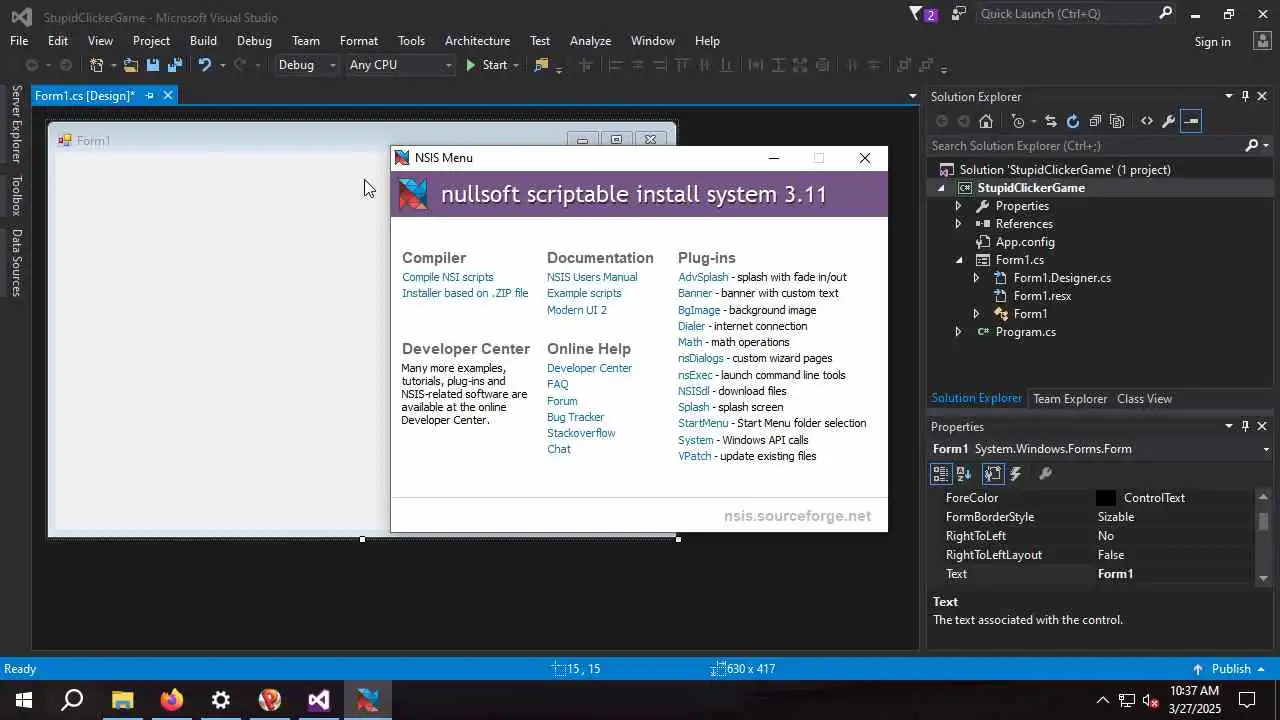Image resolution: width=1280 pixels, height=720 pixels.
Task: Click the feedback icon beside Quick Launch
Action: click(x=959, y=14)
